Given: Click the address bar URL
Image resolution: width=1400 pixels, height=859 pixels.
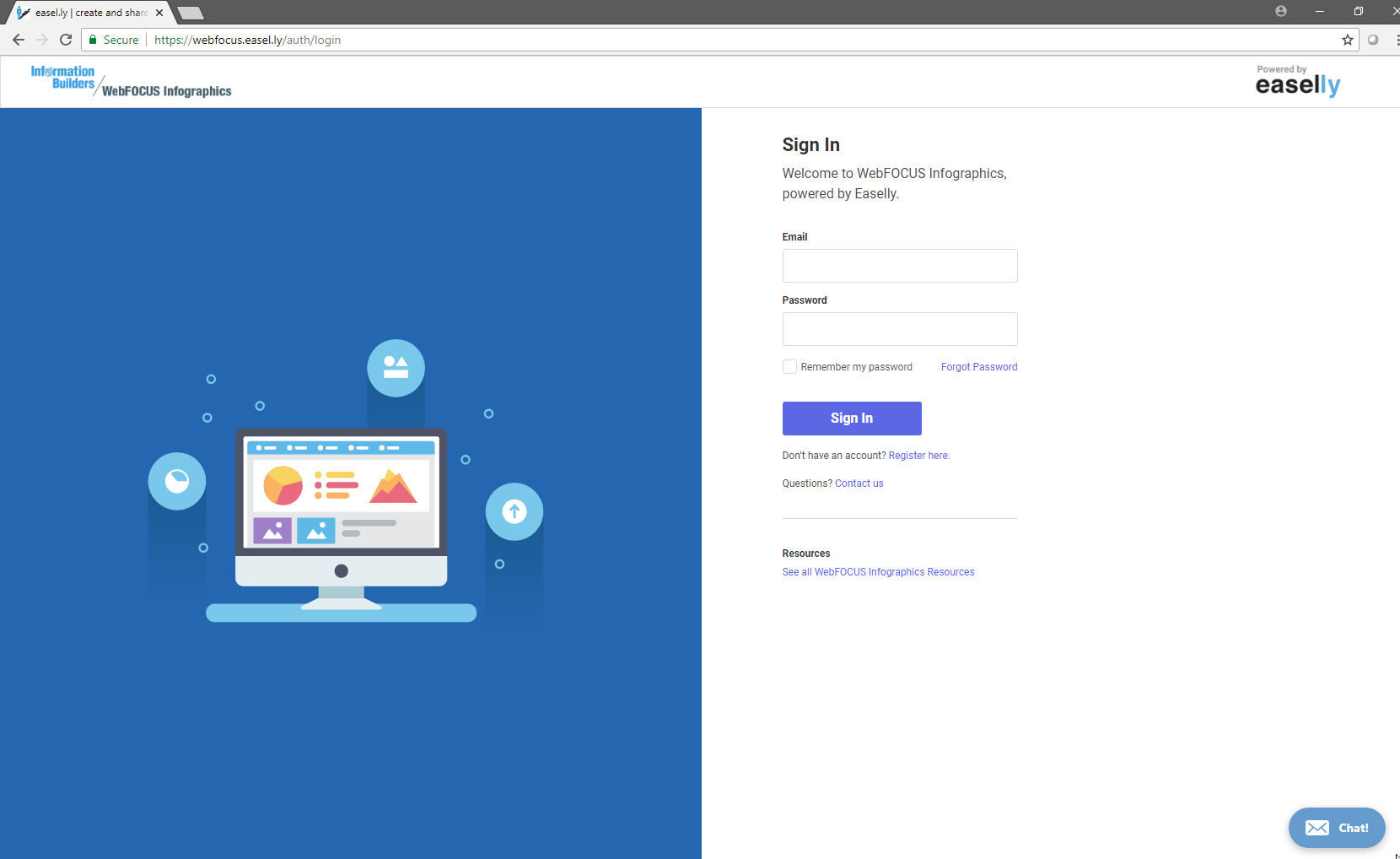Looking at the screenshot, I should click(x=247, y=40).
